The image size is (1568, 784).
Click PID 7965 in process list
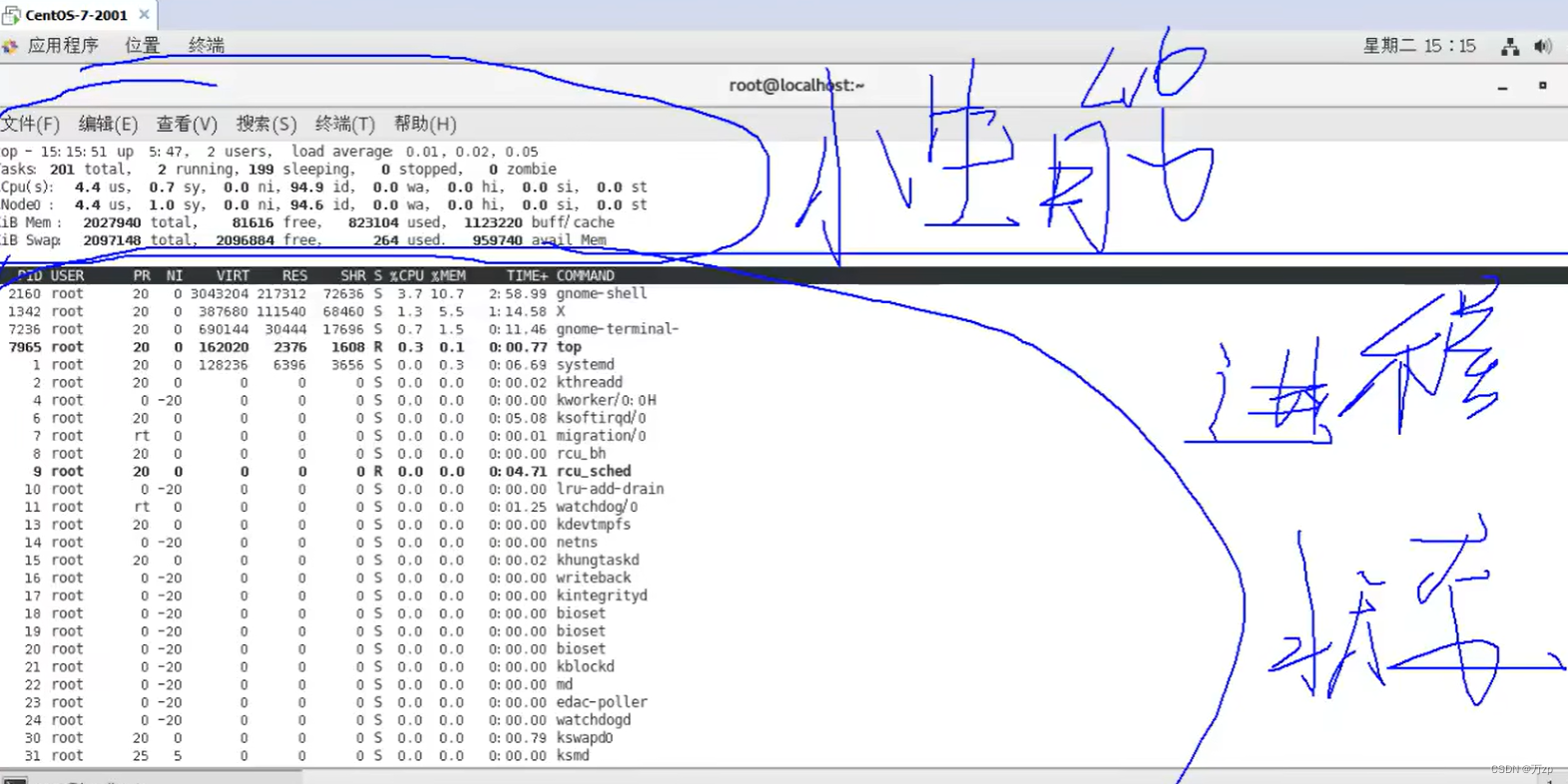24,347
